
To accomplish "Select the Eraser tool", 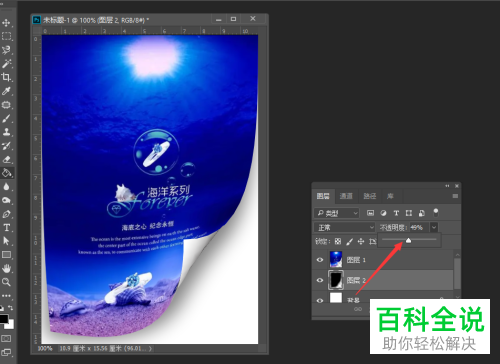I will point(6,159).
